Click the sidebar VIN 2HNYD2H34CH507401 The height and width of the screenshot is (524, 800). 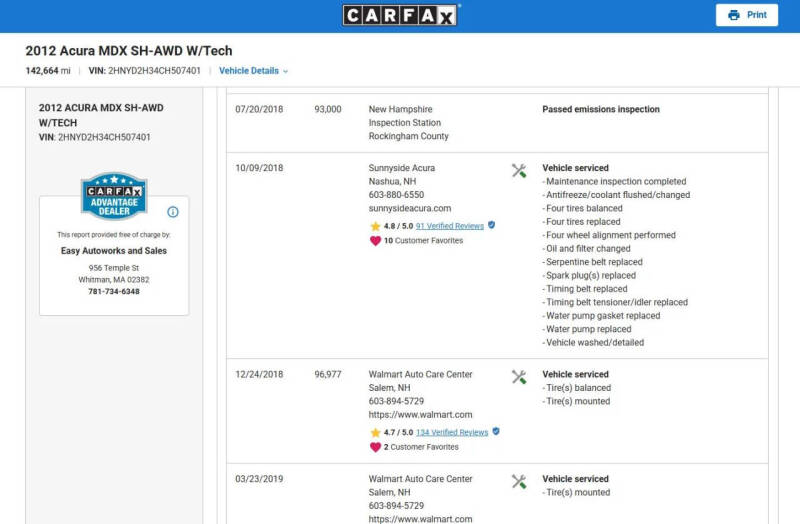94,137
